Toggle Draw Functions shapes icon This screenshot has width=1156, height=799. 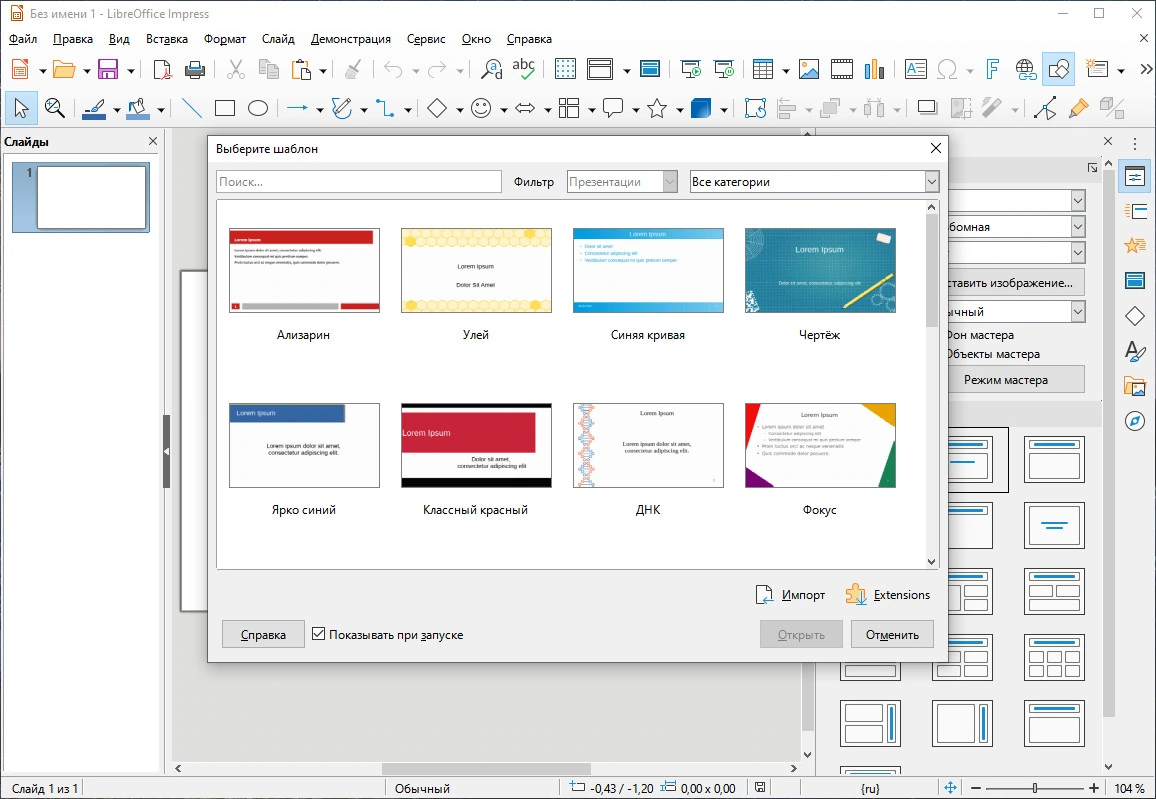point(1059,69)
